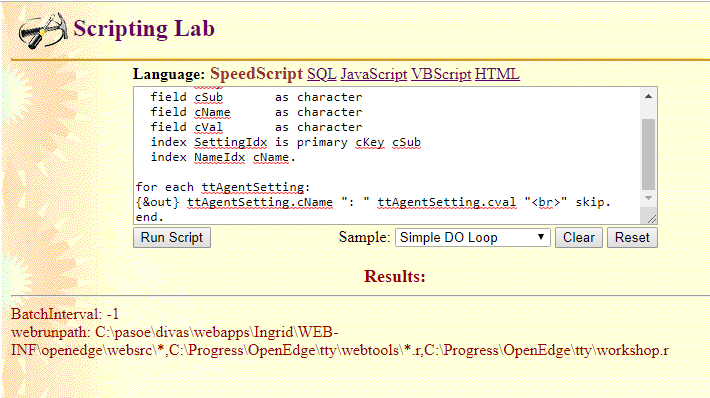This screenshot has height=398, width=710.
Task: Click the textarea resize grip corner
Action: click(x=652, y=219)
